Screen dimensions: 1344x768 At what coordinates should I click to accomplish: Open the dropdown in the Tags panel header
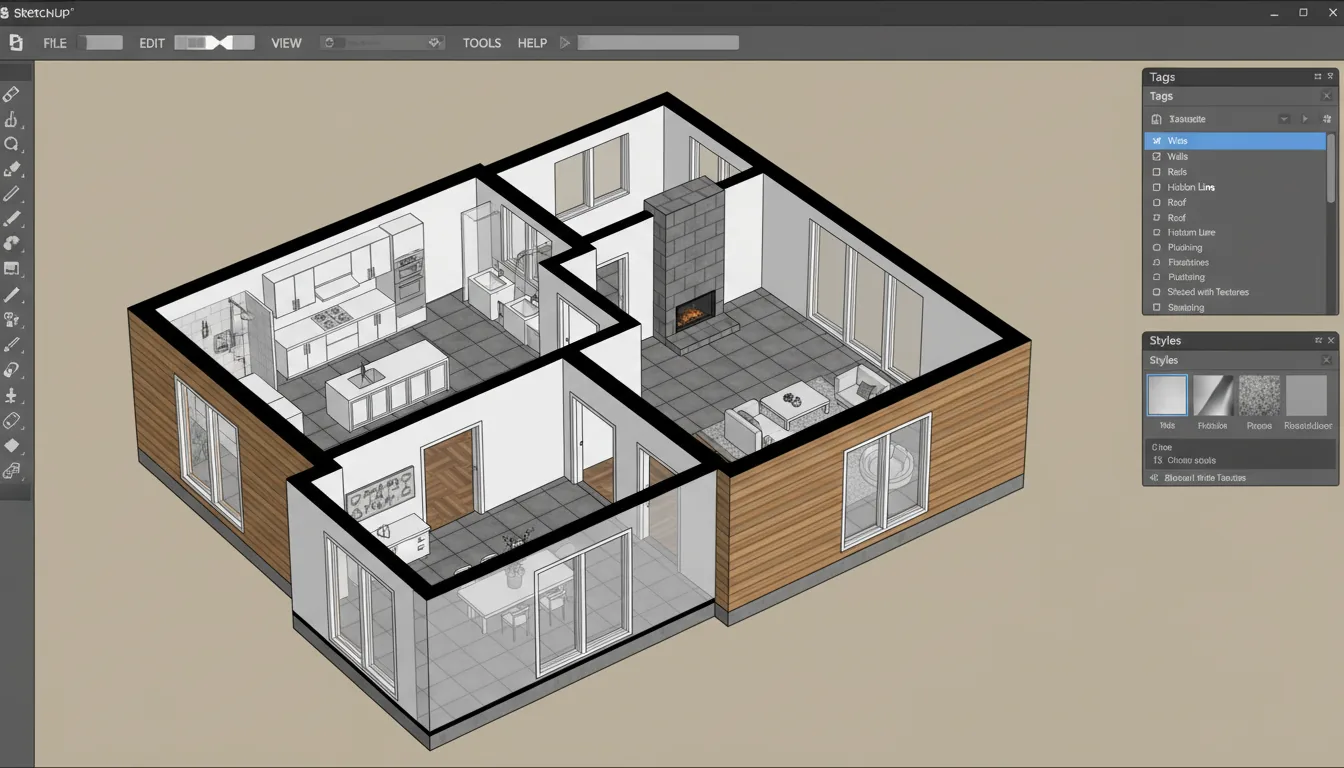1284,118
